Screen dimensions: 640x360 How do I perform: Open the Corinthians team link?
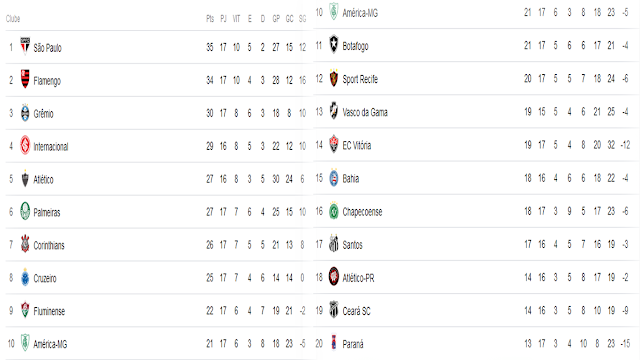click(x=49, y=245)
